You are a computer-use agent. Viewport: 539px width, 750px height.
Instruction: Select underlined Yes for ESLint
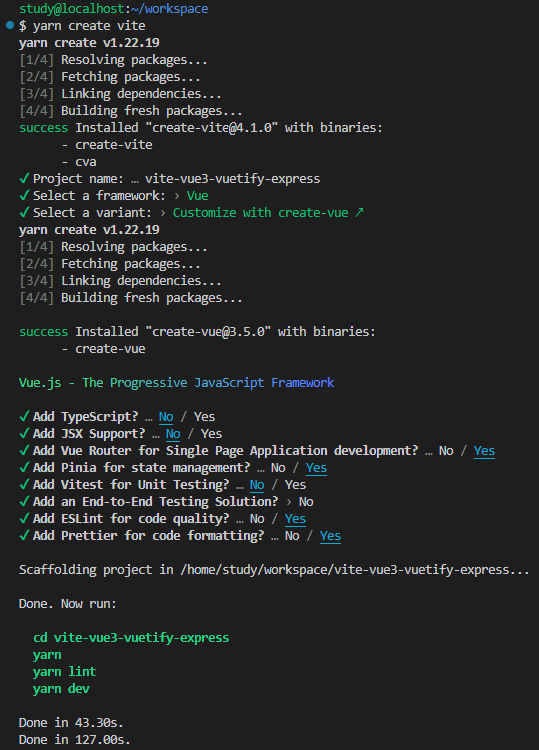[x=295, y=519]
